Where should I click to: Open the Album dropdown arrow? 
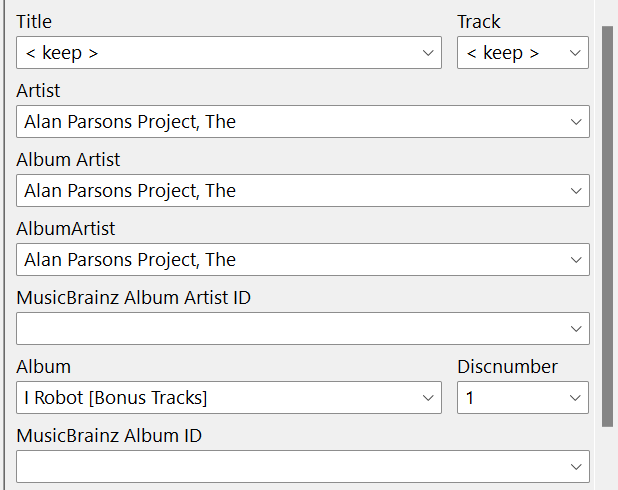click(427, 397)
